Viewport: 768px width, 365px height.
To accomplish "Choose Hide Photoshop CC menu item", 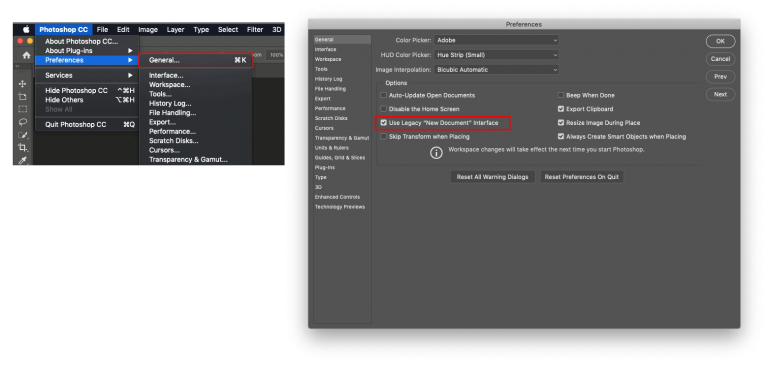I will [x=87, y=91].
